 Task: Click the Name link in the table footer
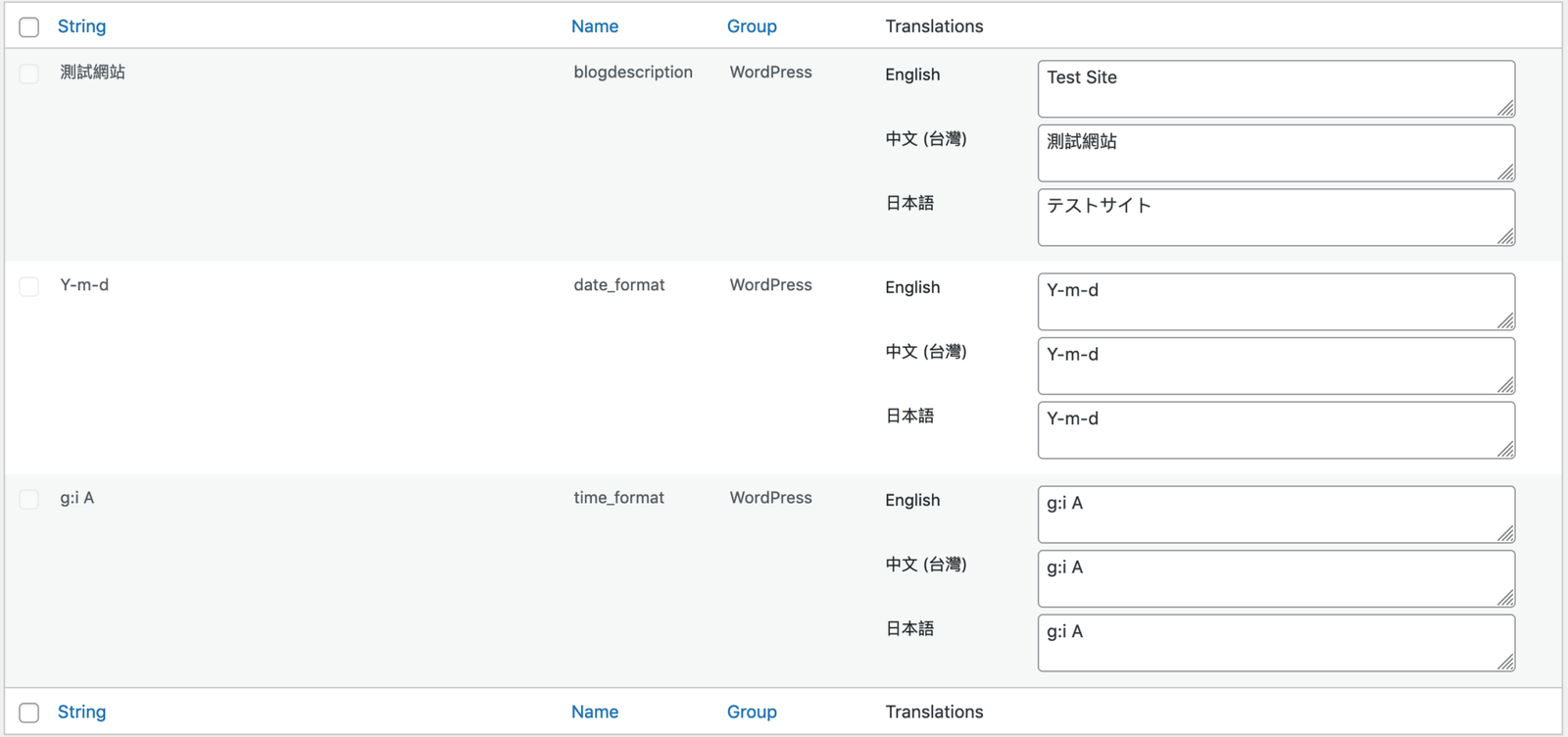(x=594, y=712)
